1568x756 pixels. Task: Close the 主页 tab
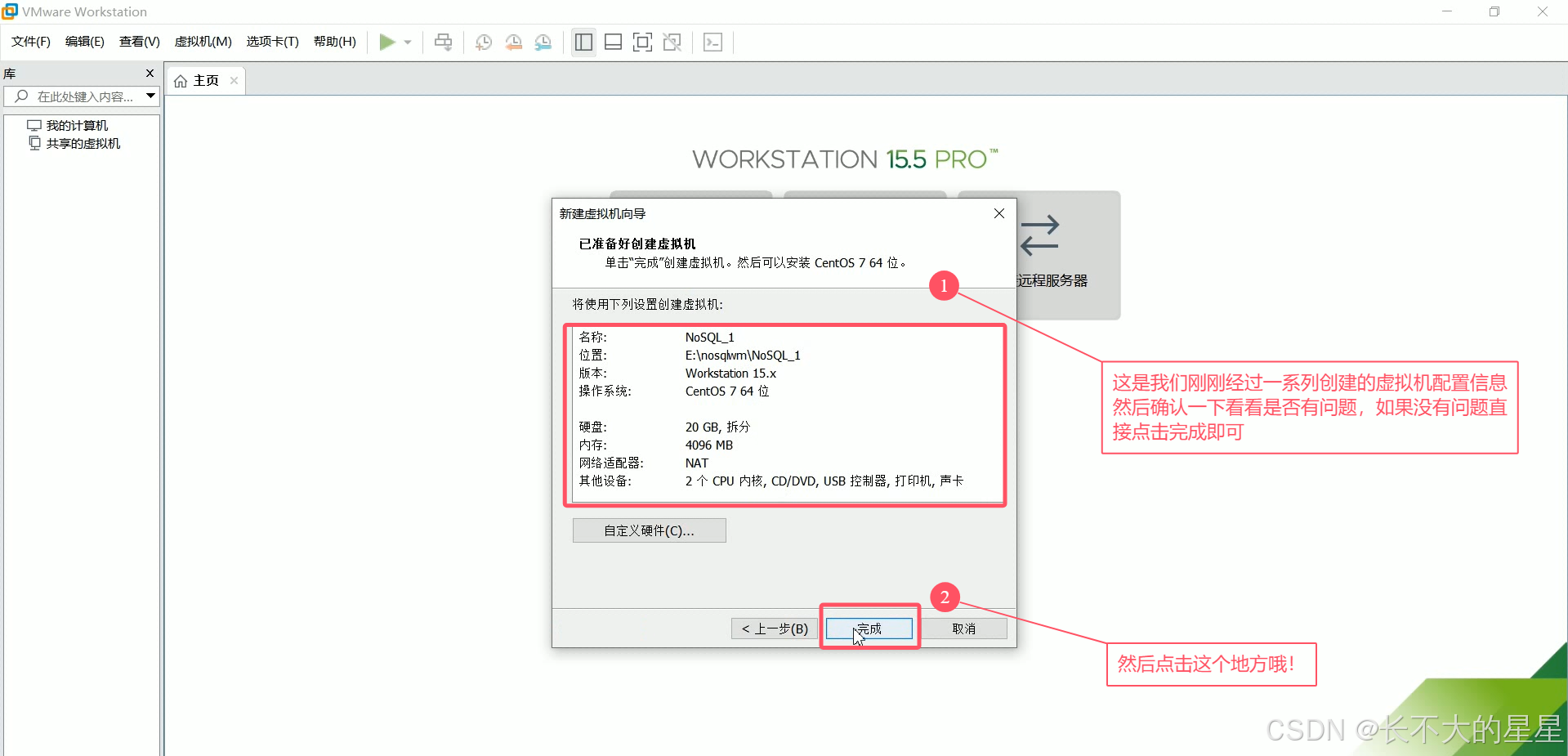234,81
